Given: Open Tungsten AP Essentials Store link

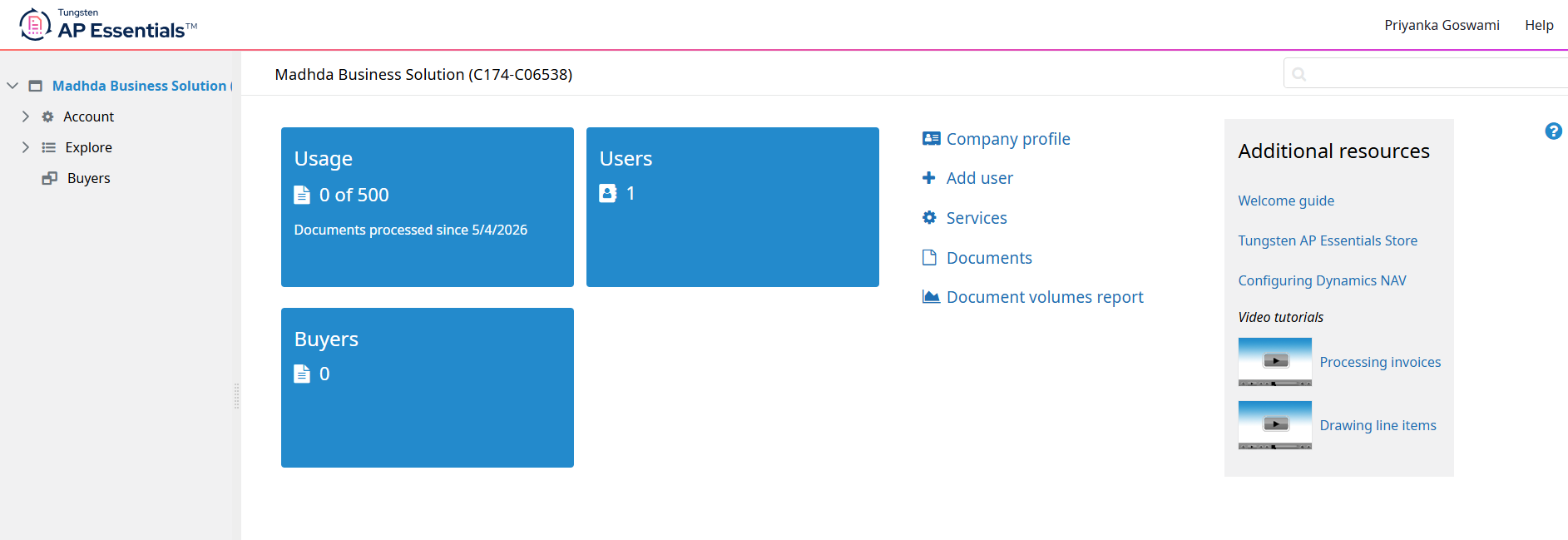Looking at the screenshot, I should (x=1328, y=240).
